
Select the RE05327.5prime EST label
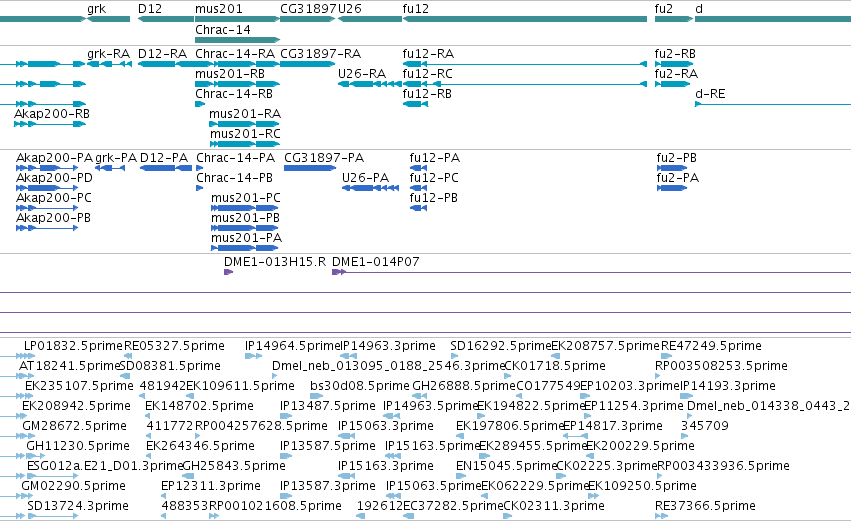(174, 346)
